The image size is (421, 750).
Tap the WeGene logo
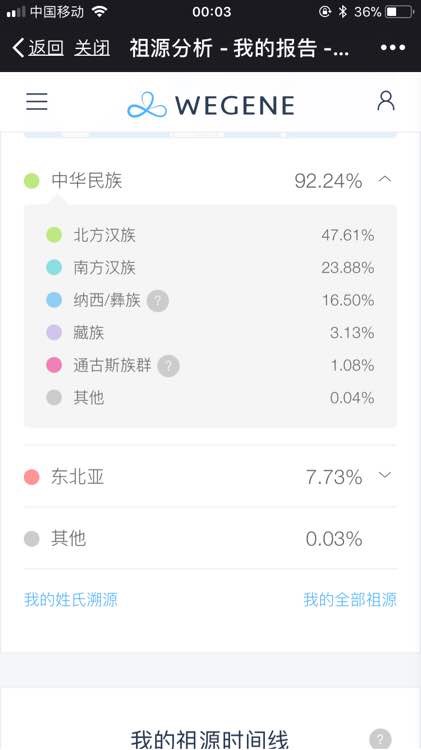[210, 105]
